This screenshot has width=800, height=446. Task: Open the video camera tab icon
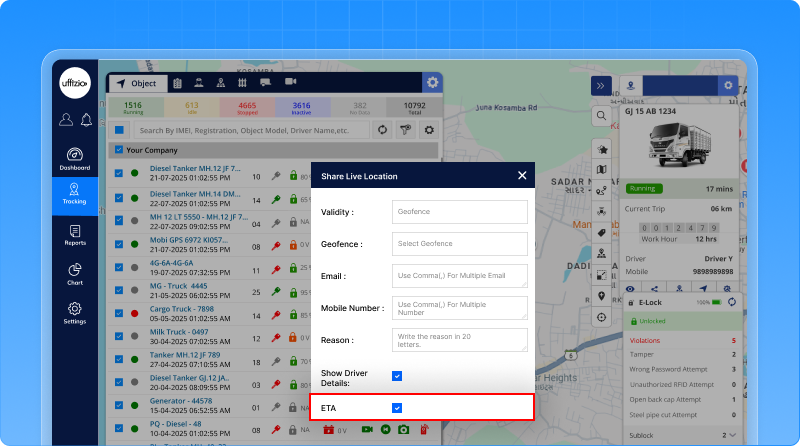coord(291,82)
